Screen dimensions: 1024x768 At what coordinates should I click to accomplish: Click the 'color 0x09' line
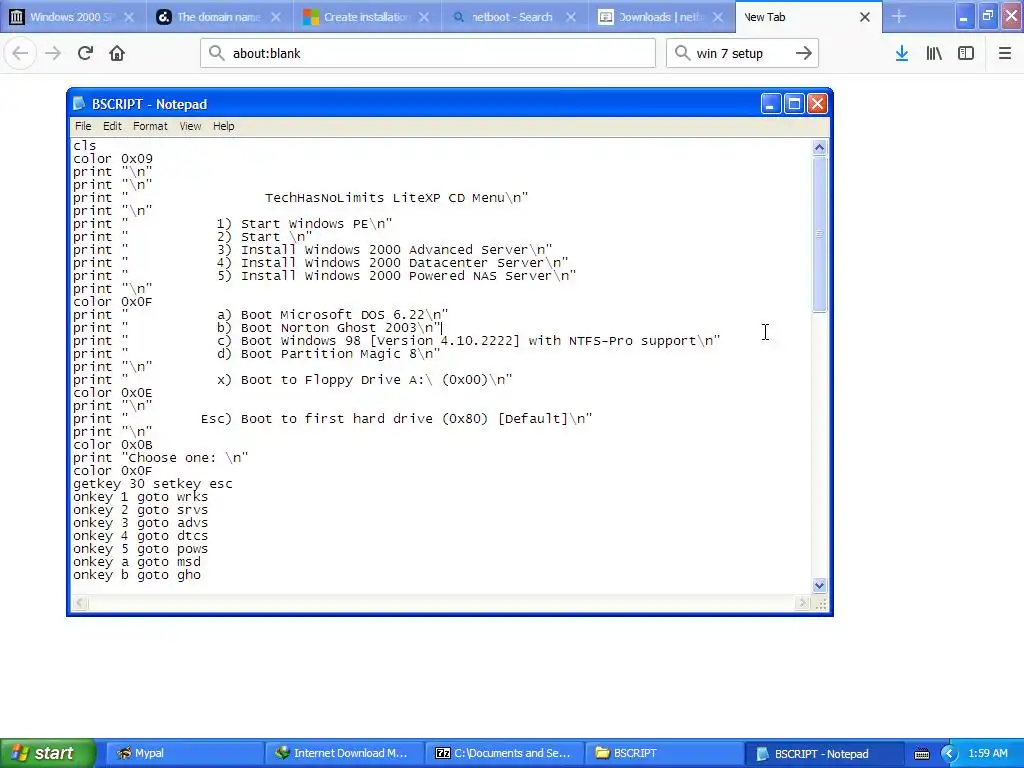click(112, 159)
